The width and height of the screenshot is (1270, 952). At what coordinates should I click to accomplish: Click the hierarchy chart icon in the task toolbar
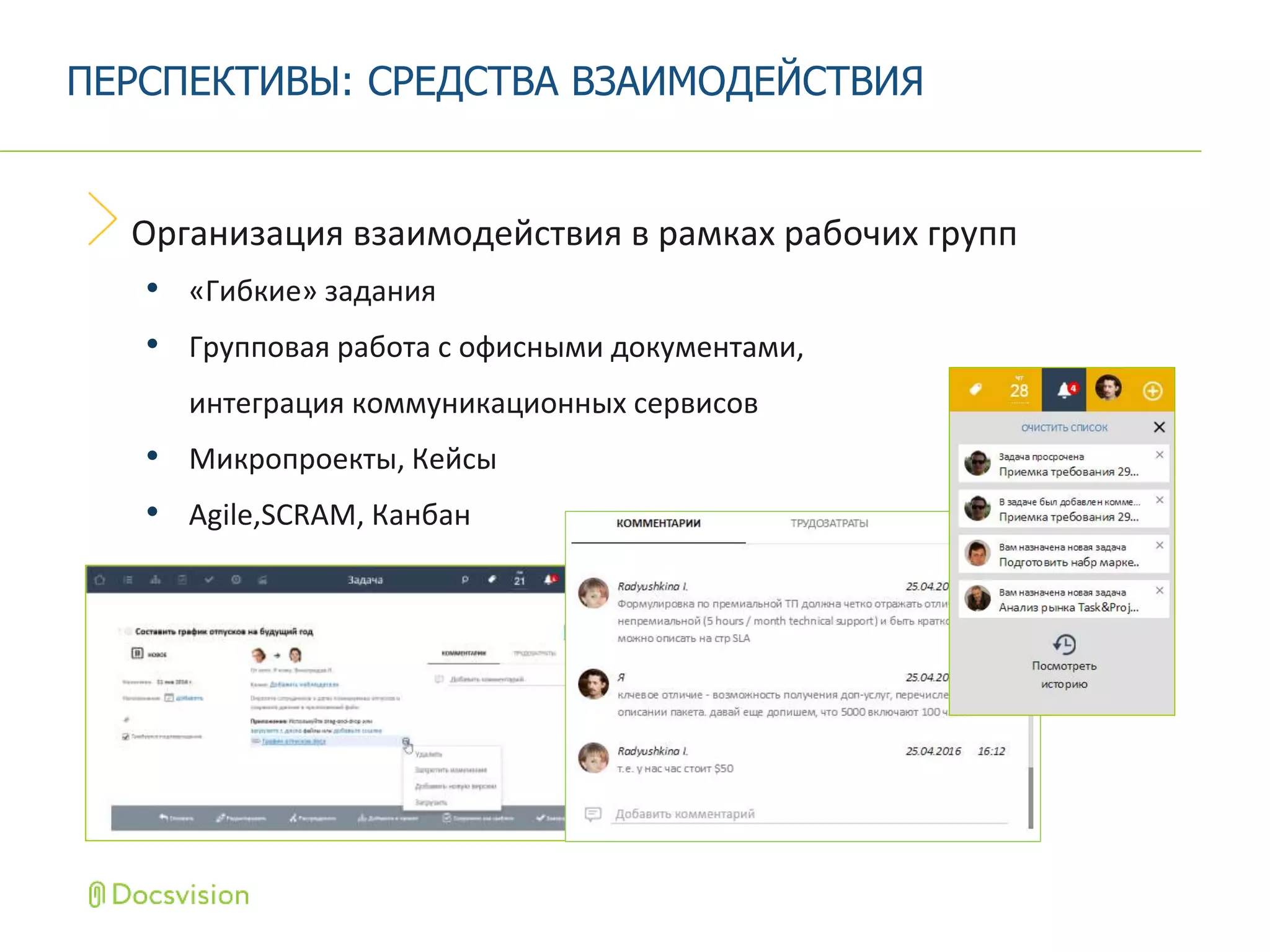click(x=156, y=580)
